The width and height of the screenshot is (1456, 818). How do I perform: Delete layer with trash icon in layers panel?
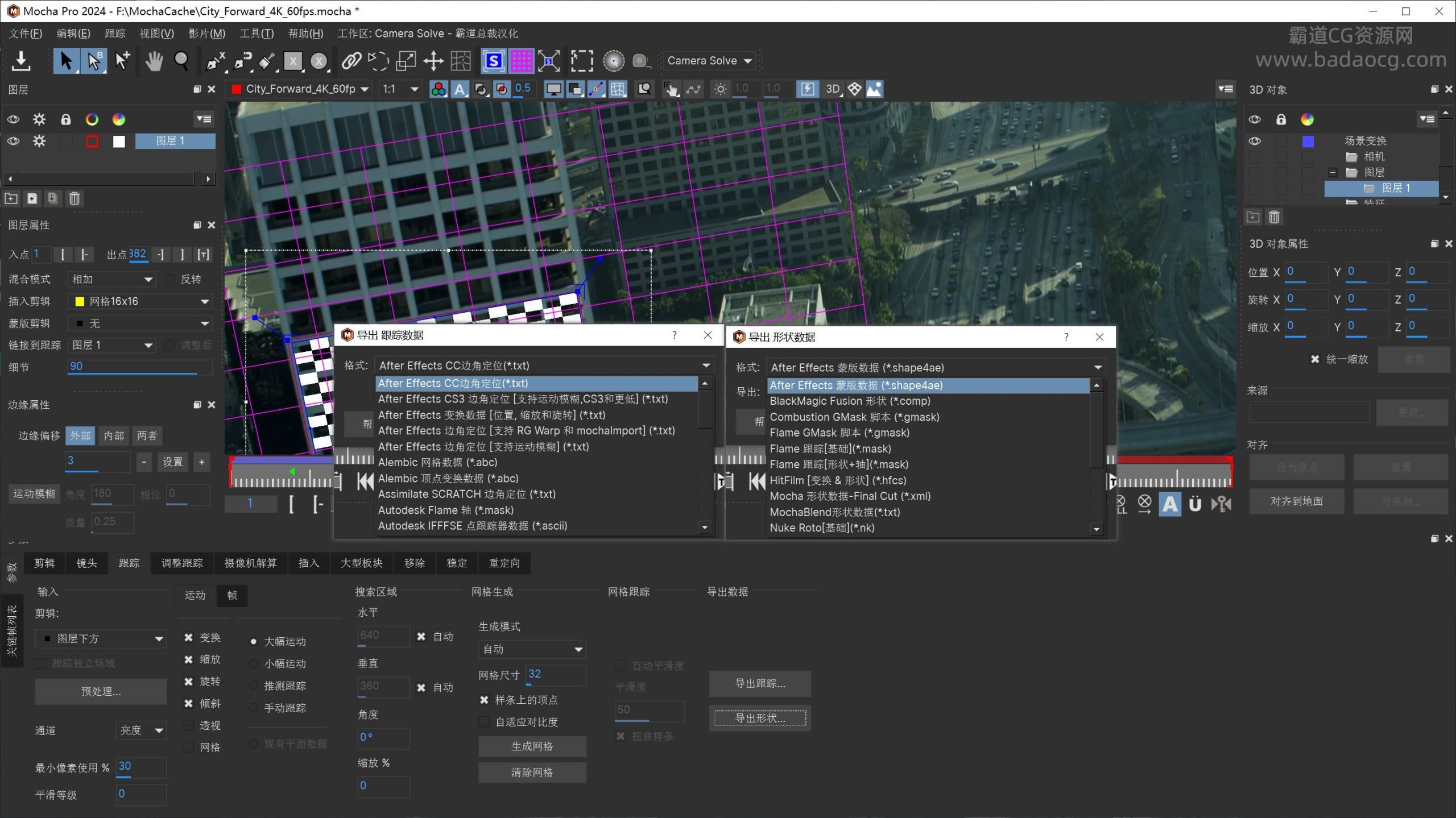coord(75,198)
